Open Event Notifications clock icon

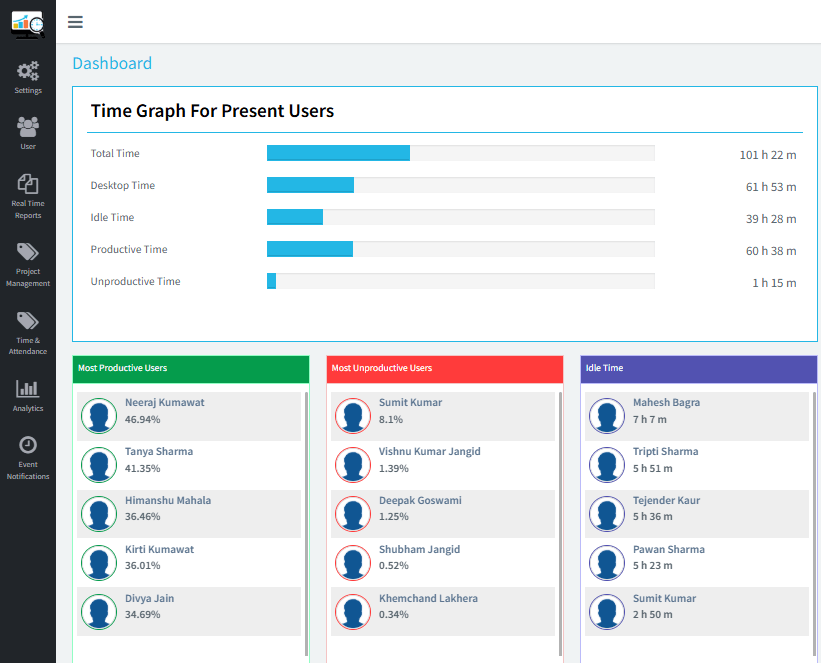28,445
